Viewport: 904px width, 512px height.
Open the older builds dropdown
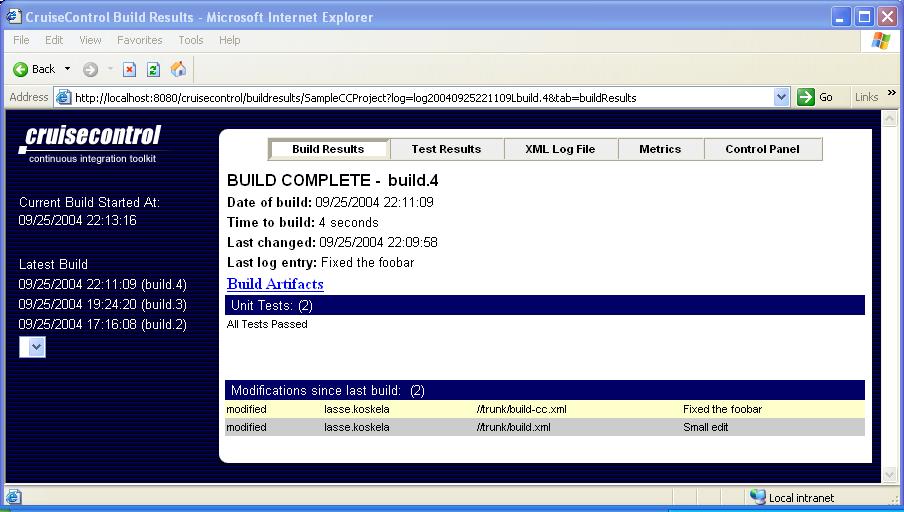(x=32, y=347)
